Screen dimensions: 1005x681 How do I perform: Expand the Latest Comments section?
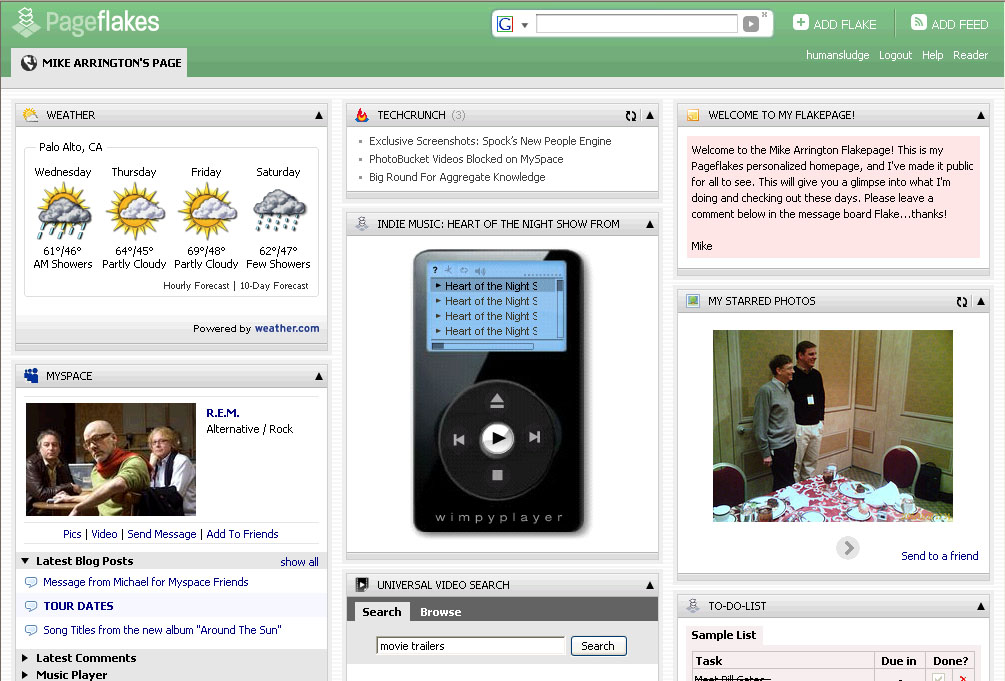point(26,658)
